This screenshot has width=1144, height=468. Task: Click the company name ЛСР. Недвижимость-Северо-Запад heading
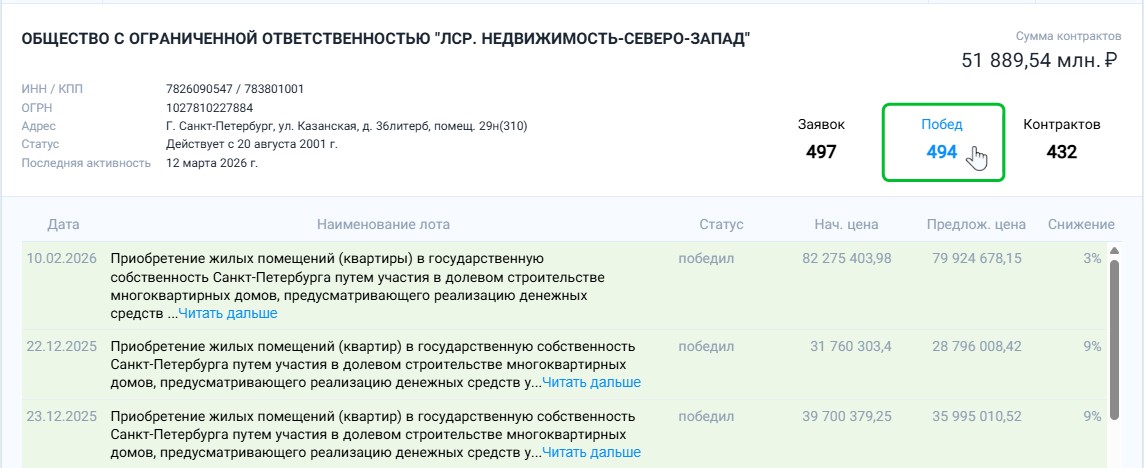tap(386, 39)
